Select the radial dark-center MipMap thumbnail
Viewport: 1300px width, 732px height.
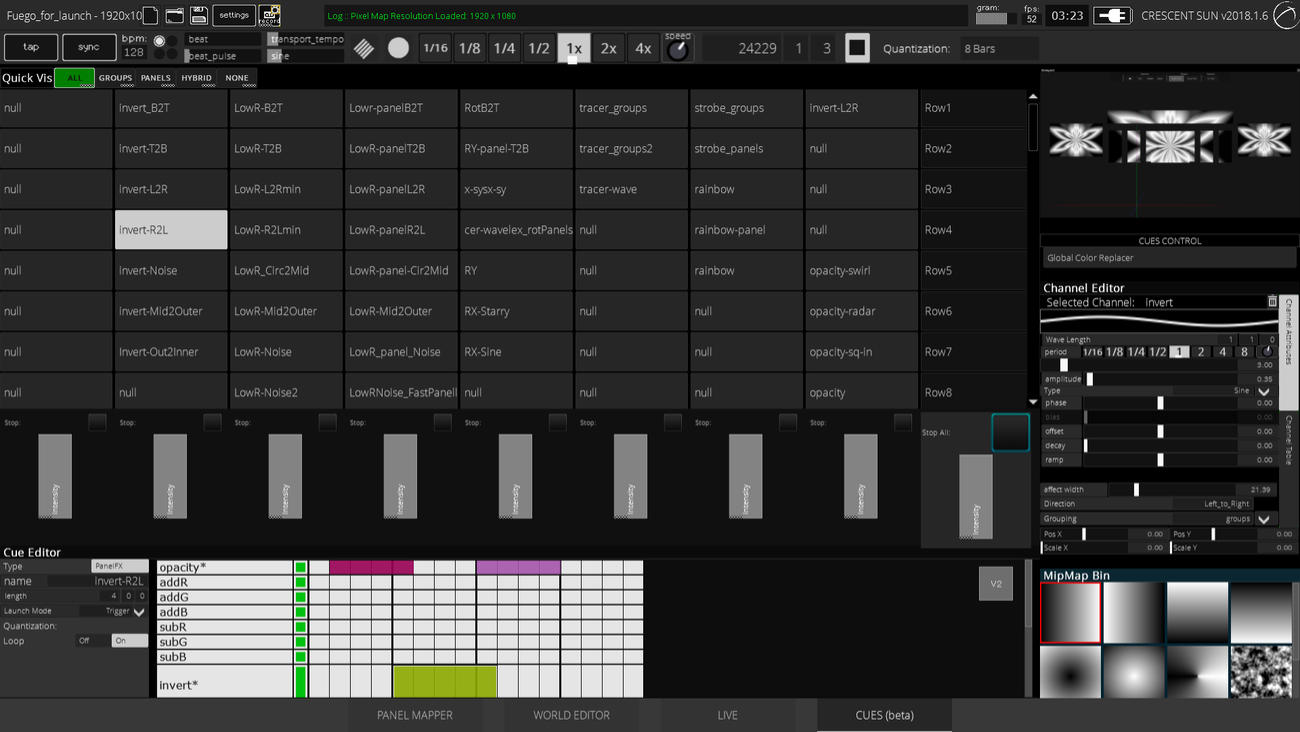pyautogui.click(x=1071, y=672)
